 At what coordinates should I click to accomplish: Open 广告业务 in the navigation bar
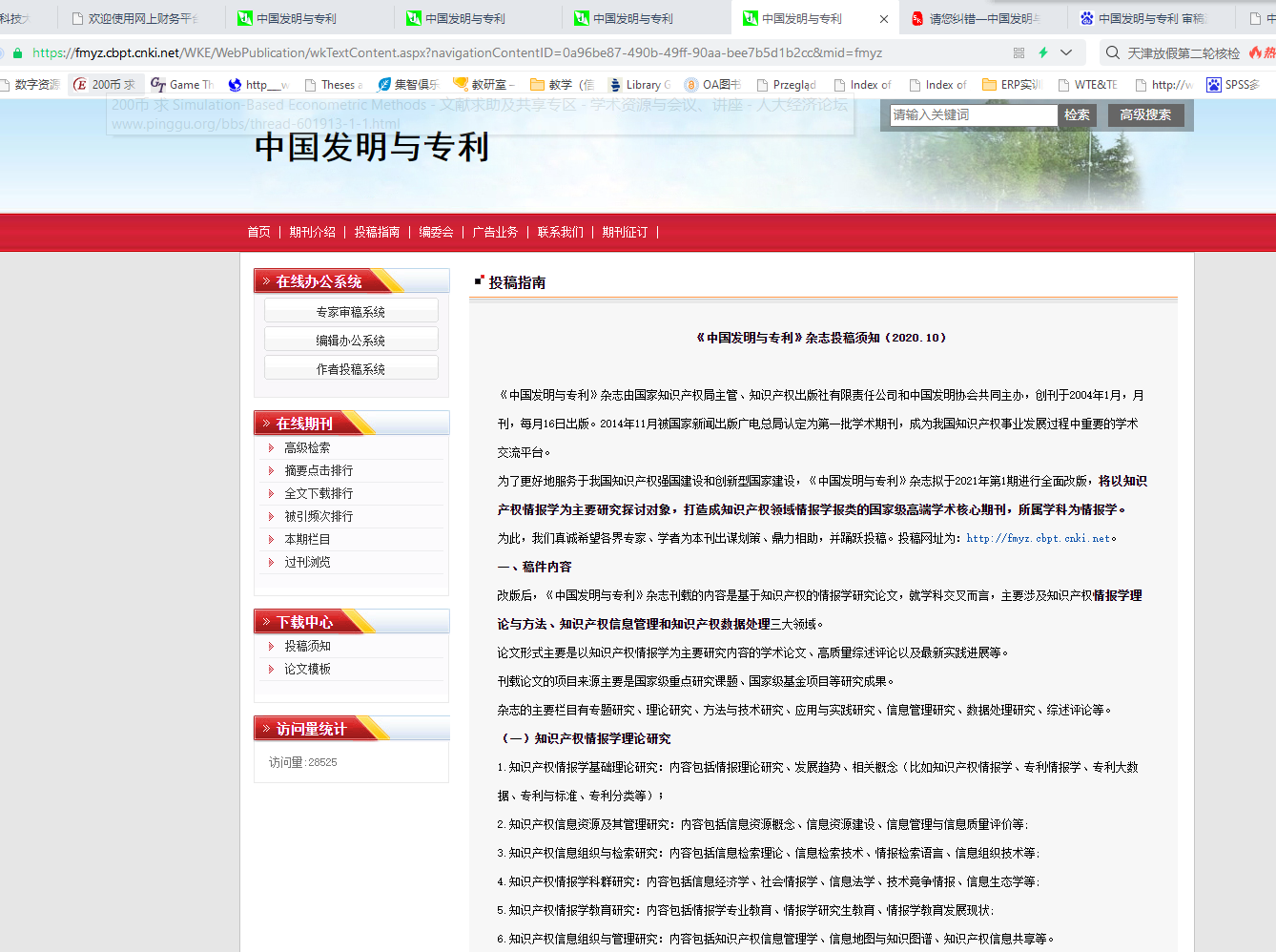coord(496,232)
